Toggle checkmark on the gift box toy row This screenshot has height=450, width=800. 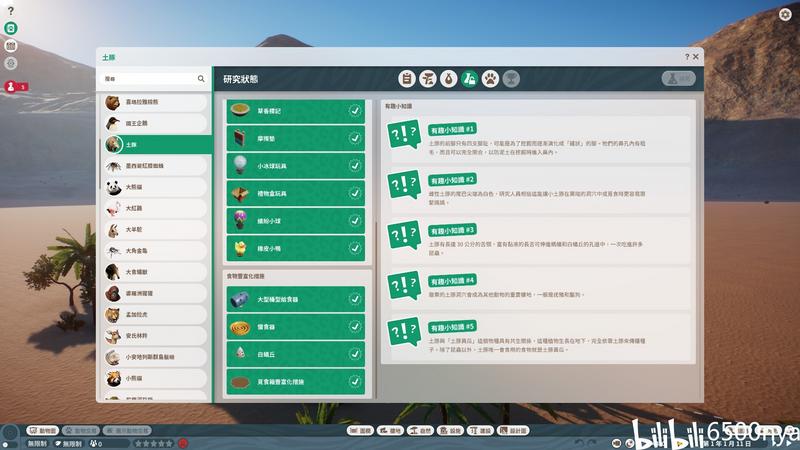point(355,193)
